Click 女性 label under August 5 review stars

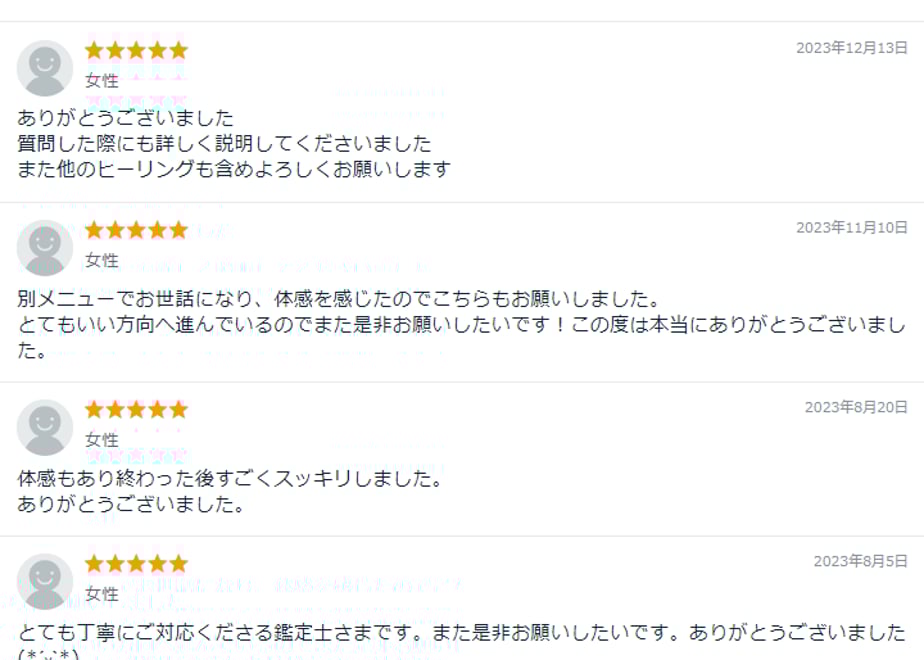click(x=102, y=594)
